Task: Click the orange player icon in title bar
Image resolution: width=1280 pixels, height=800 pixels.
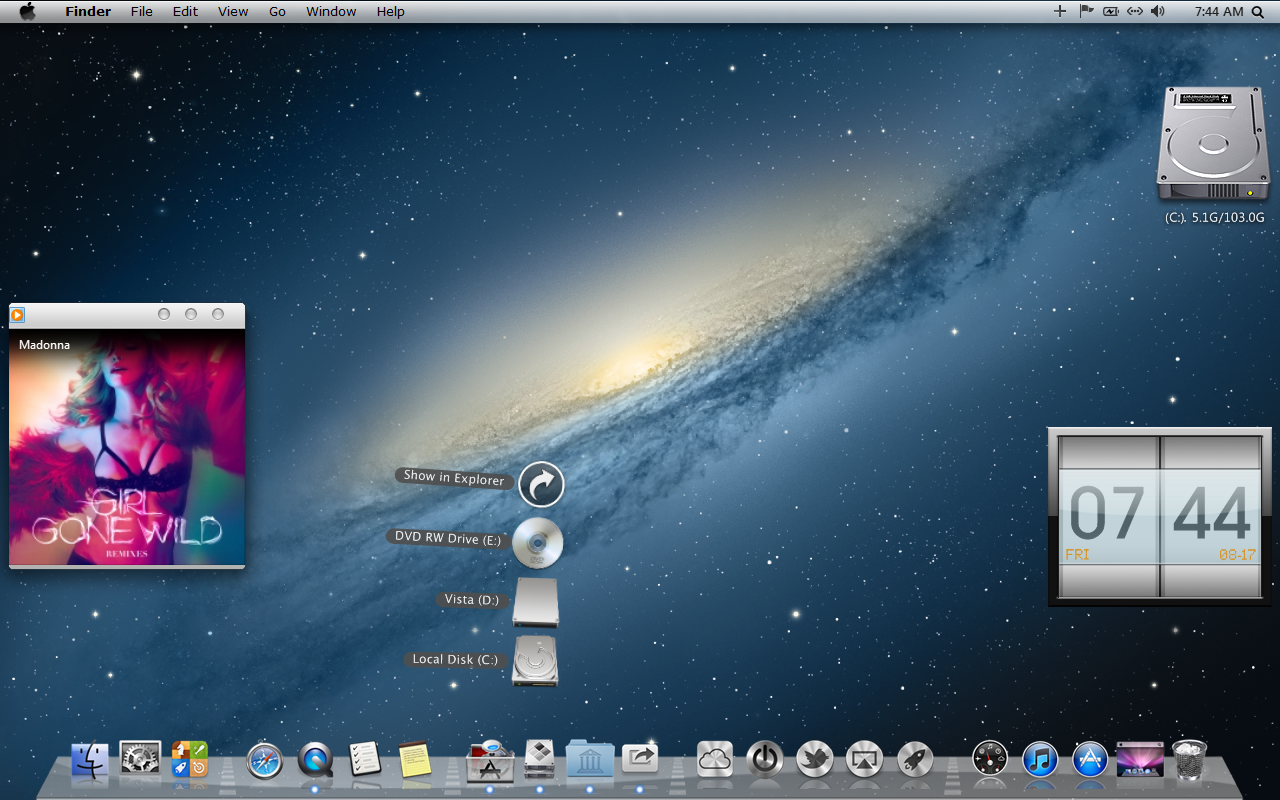Action: coord(17,315)
